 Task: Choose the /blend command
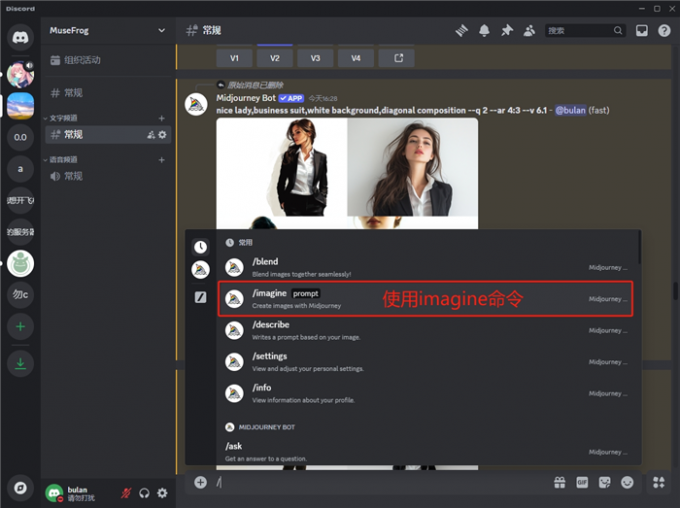(425, 267)
